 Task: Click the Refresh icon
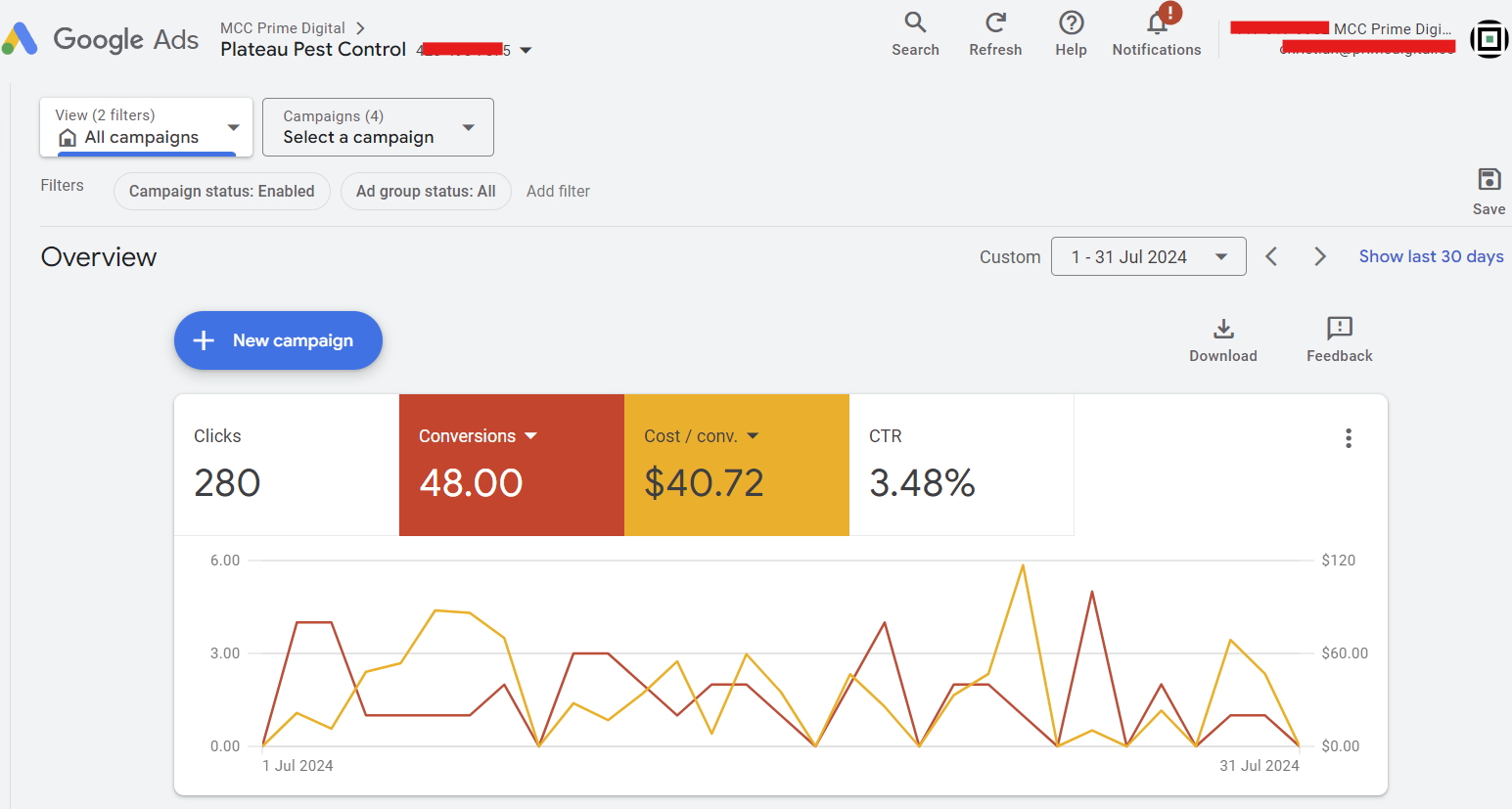tap(995, 23)
